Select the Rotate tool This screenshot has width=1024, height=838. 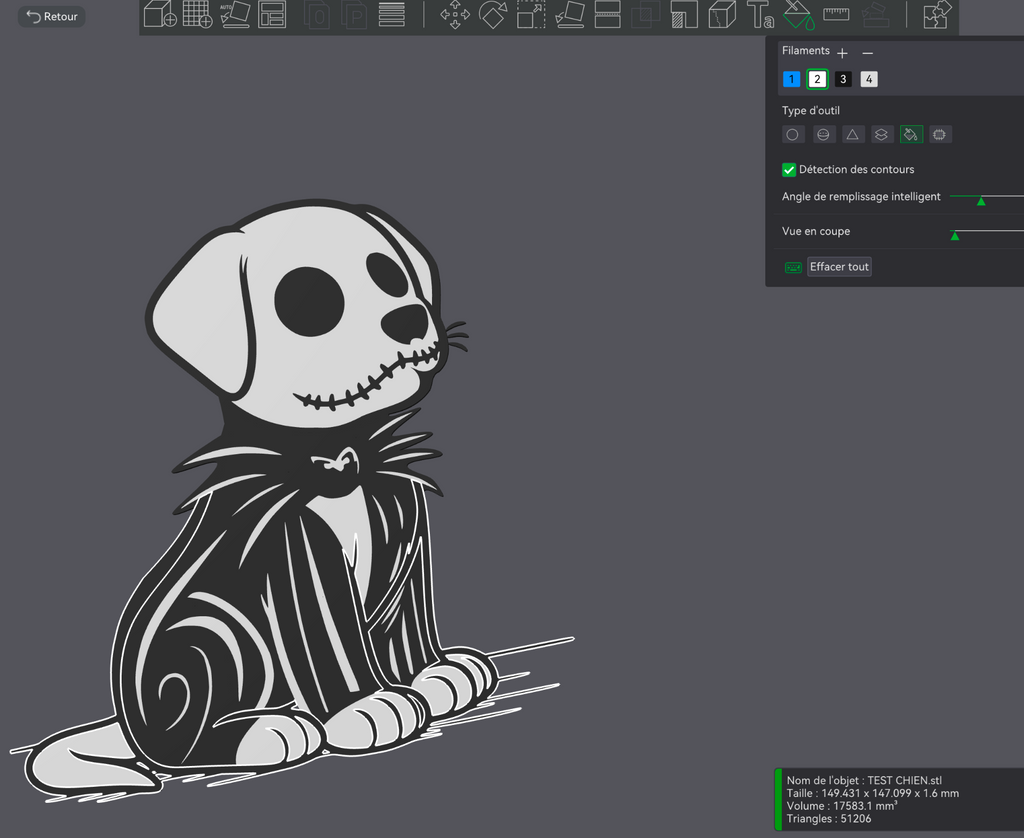(x=493, y=14)
